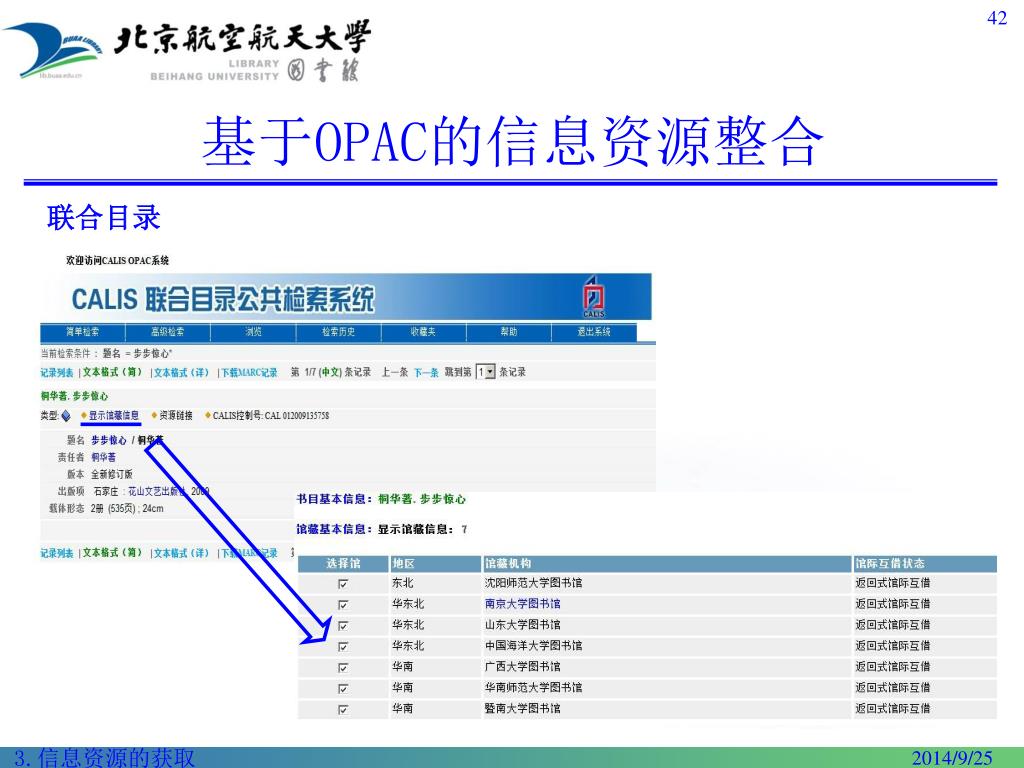
Task: Open the record number jump dropdown
Action: pyautogui.click(x=486, y=372)
